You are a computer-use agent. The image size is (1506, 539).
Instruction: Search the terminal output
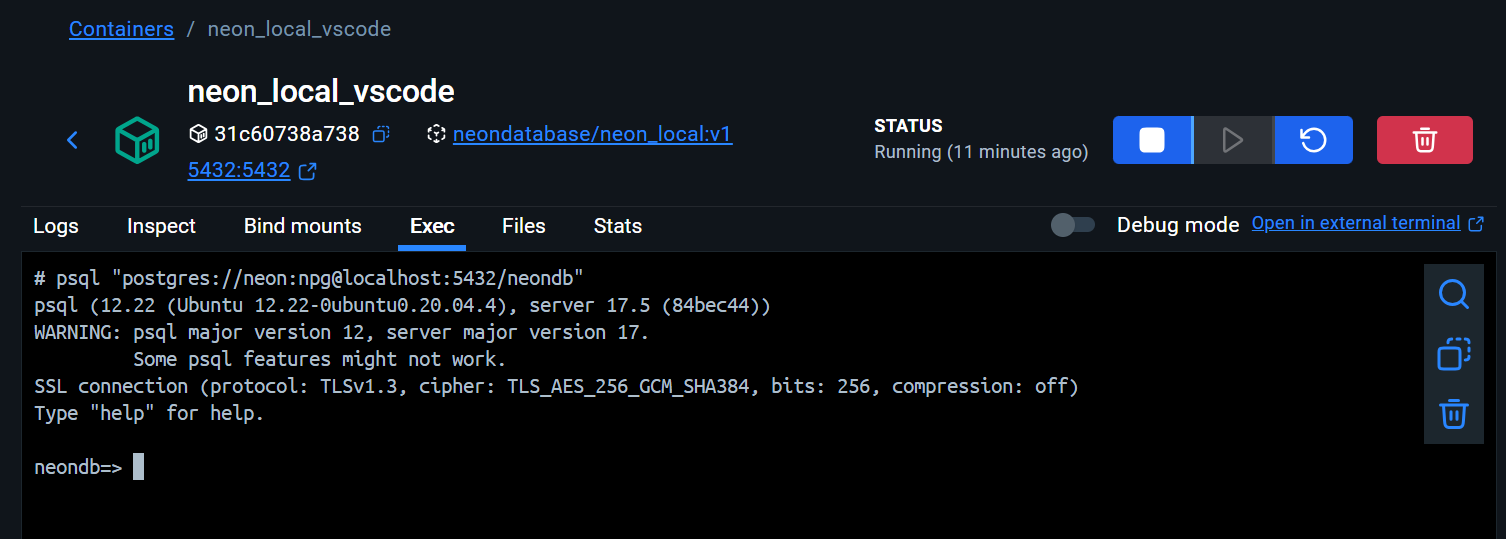1453,294
